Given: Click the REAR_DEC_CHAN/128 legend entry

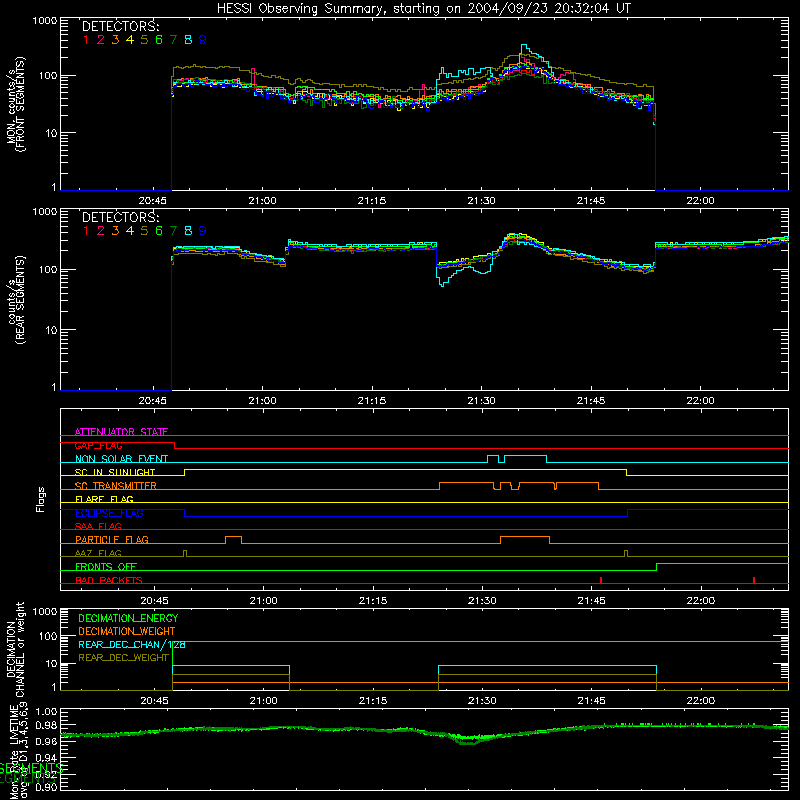Looking at the screenshot, I should pos(132,644).
